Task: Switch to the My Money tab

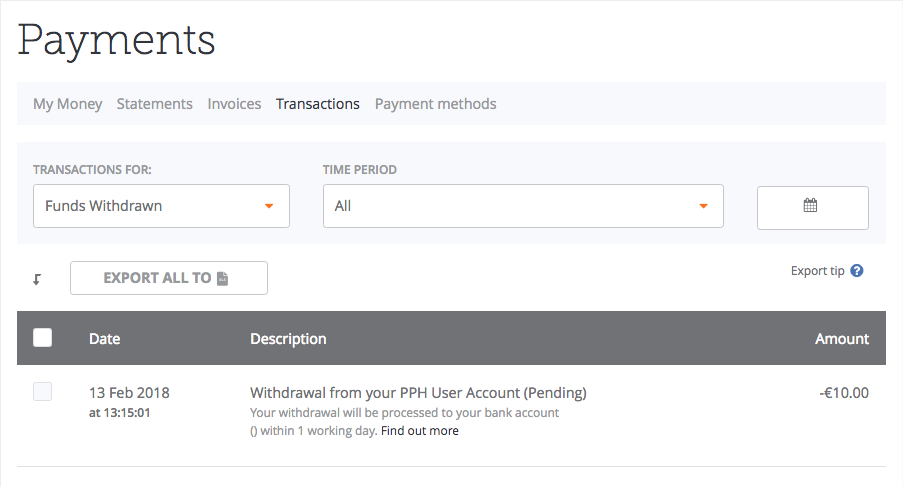Action: [67, 104]
